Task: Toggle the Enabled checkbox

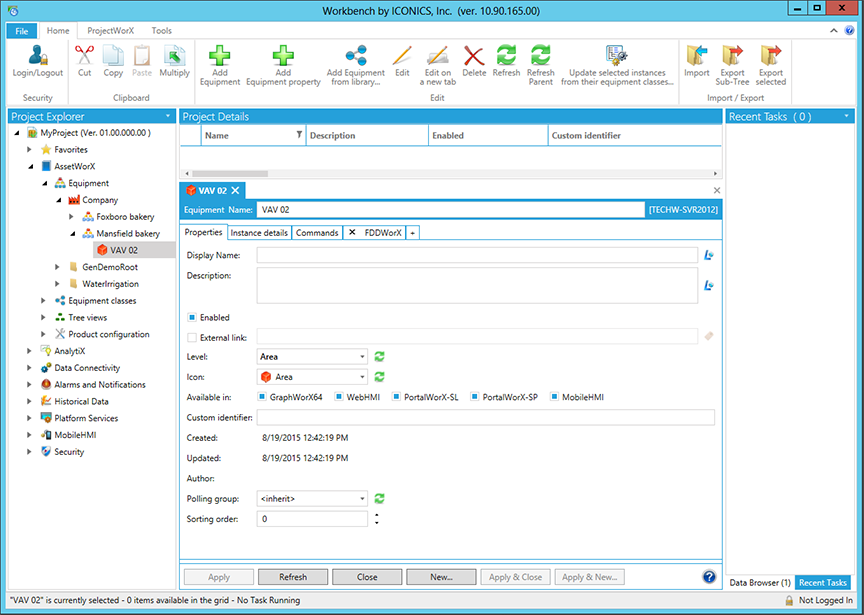Action: (192, 318)
